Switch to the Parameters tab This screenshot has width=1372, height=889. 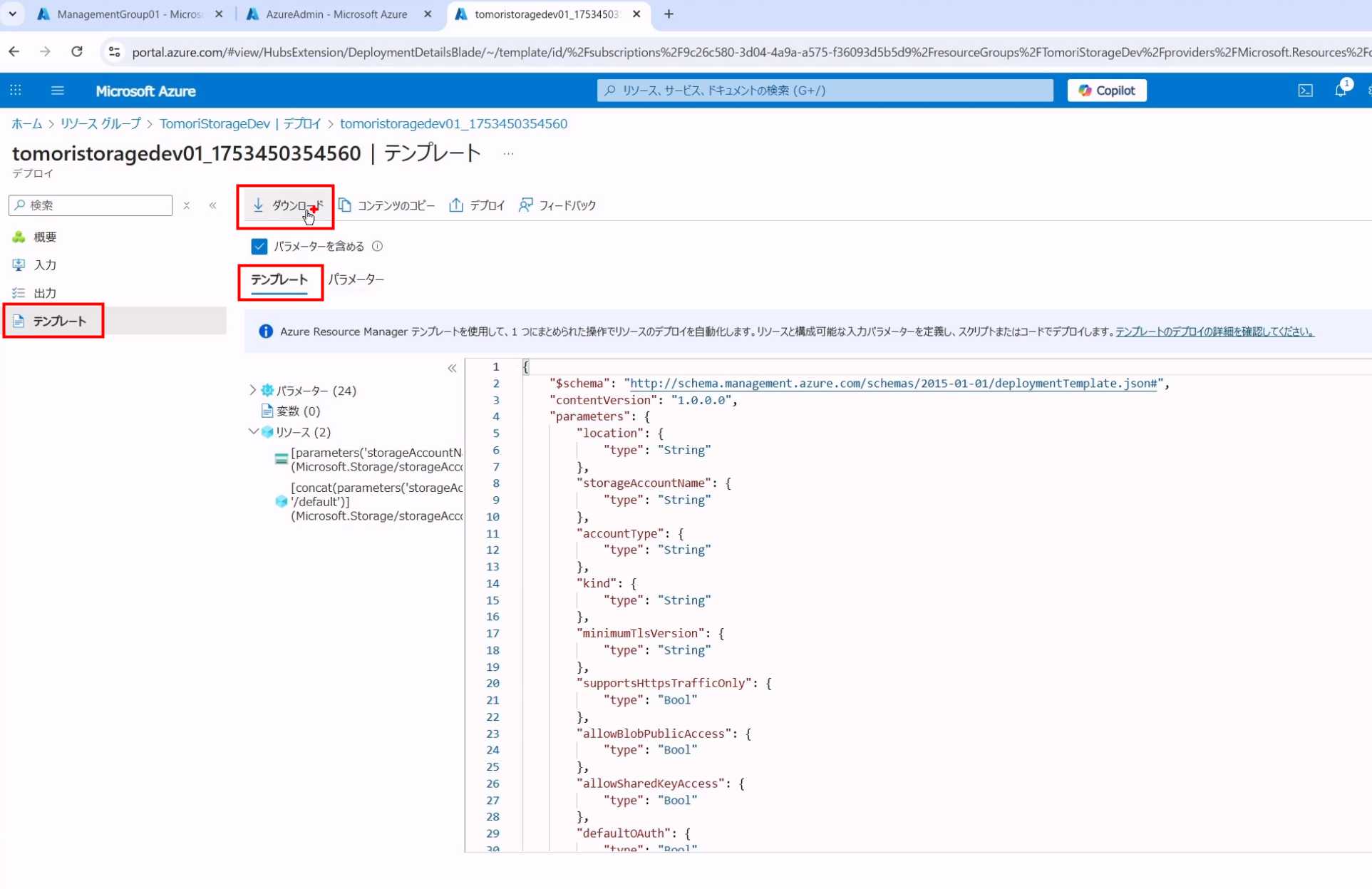[x=356, y=279]
